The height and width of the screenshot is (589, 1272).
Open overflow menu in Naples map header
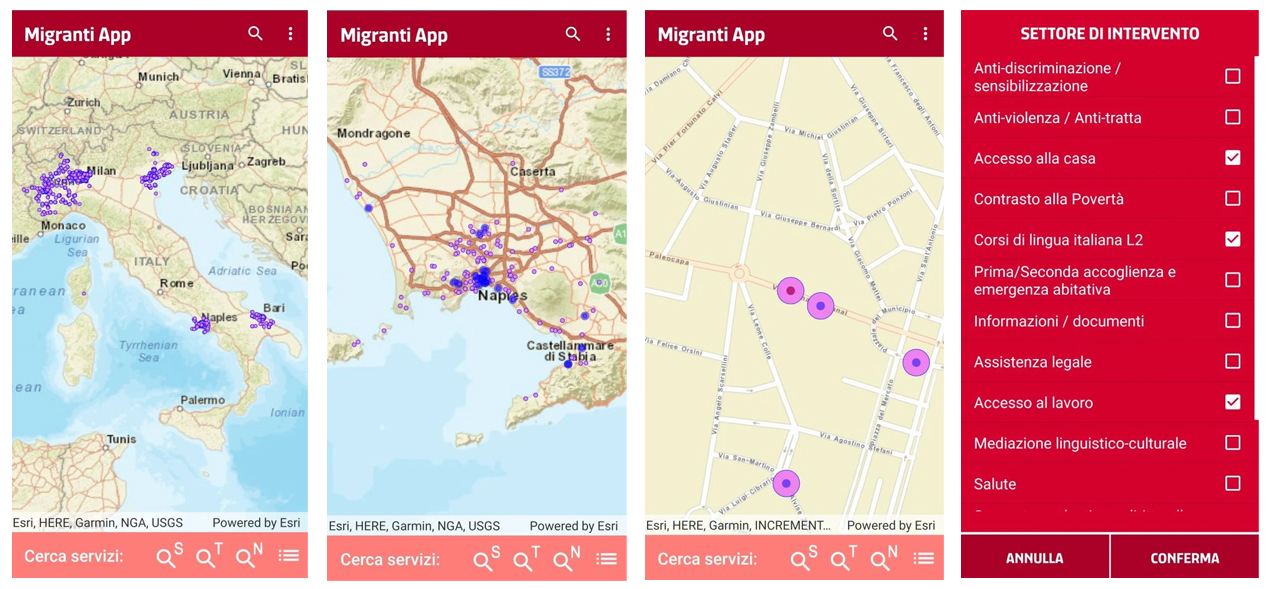(608, 34)
